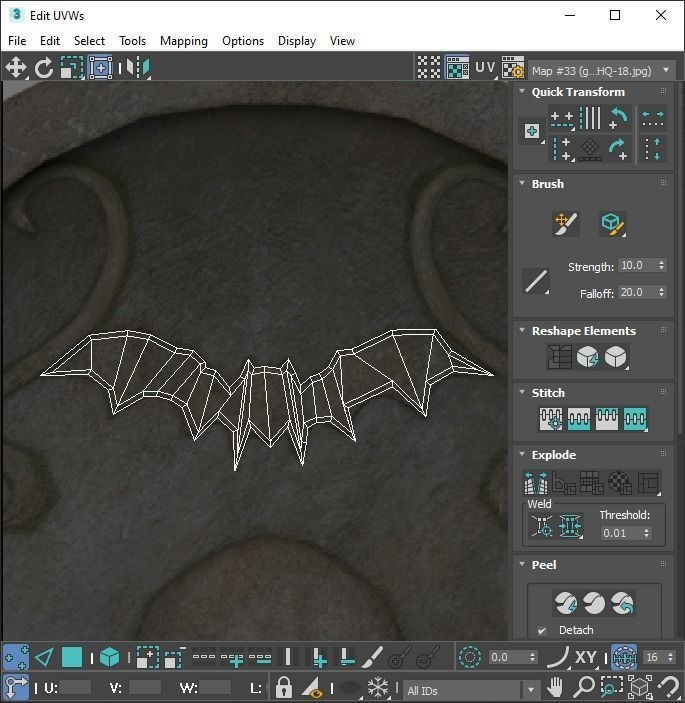Open the Select menu

(x=89, y=41)
